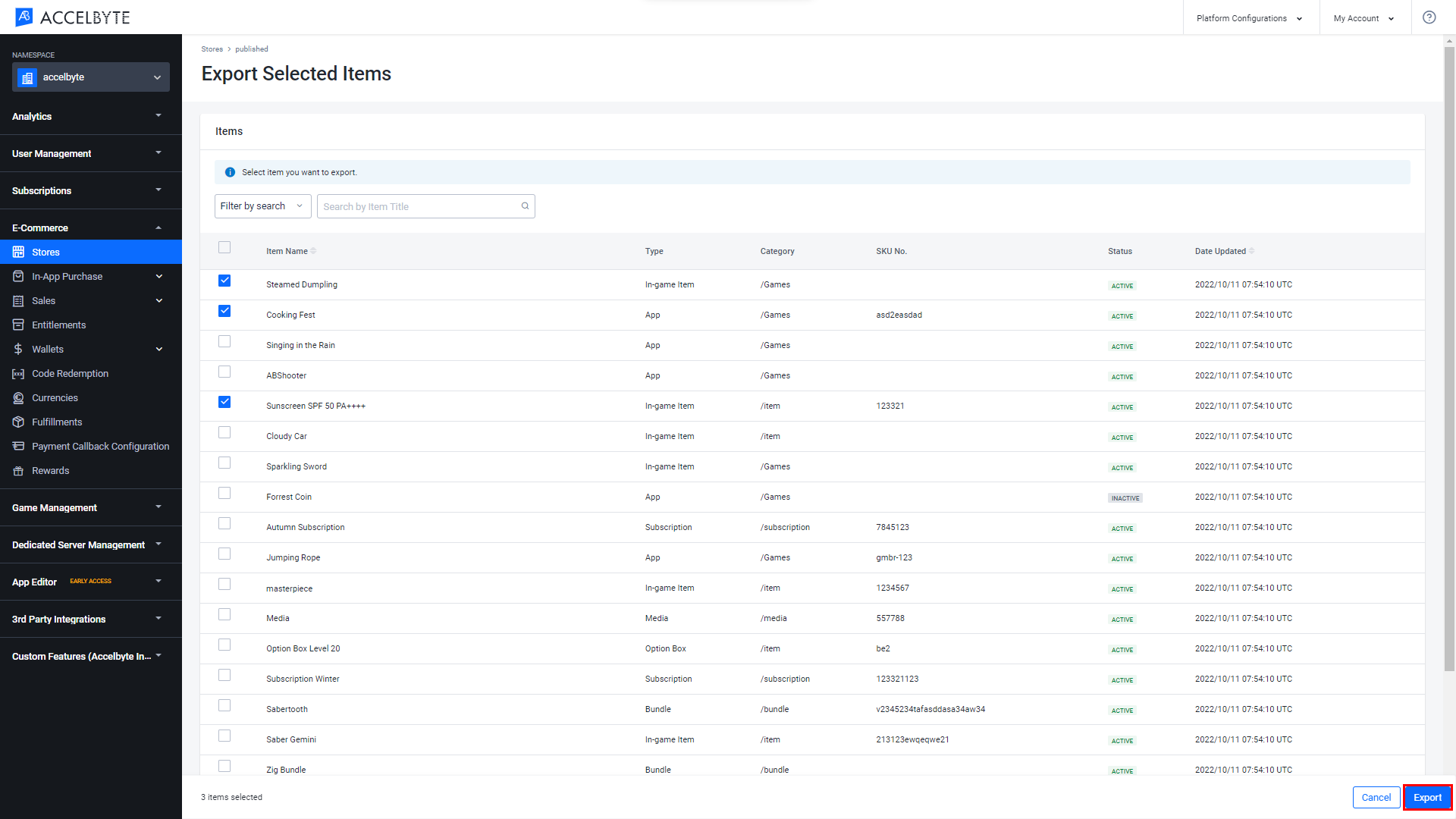This screenshot has height=819, width=1456.
Task: Expand the In-App Purchase submenu chevron
Action: [159, 276]
